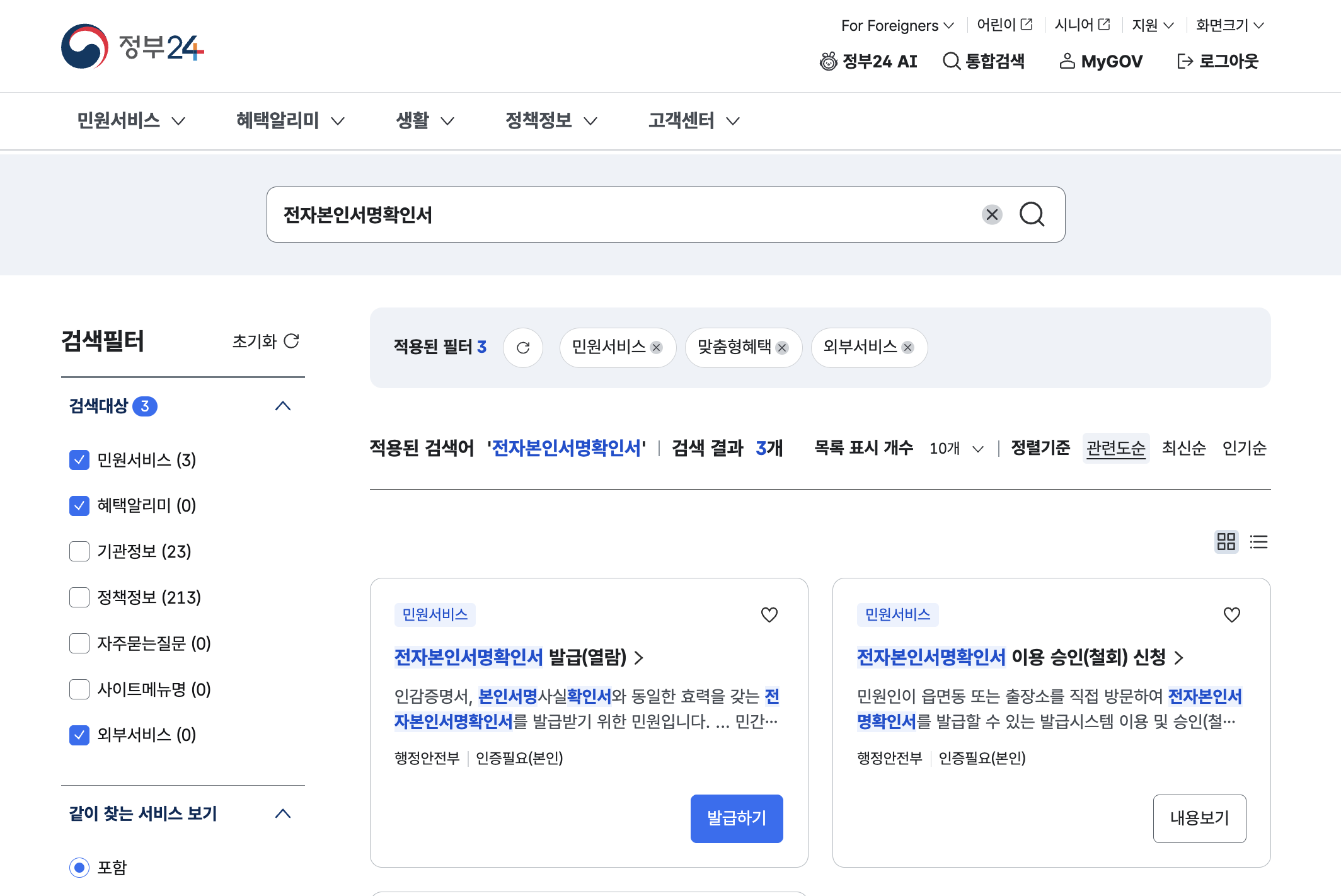
Task: Select the 포함 radio button
Action: click(x=79, y=868)
